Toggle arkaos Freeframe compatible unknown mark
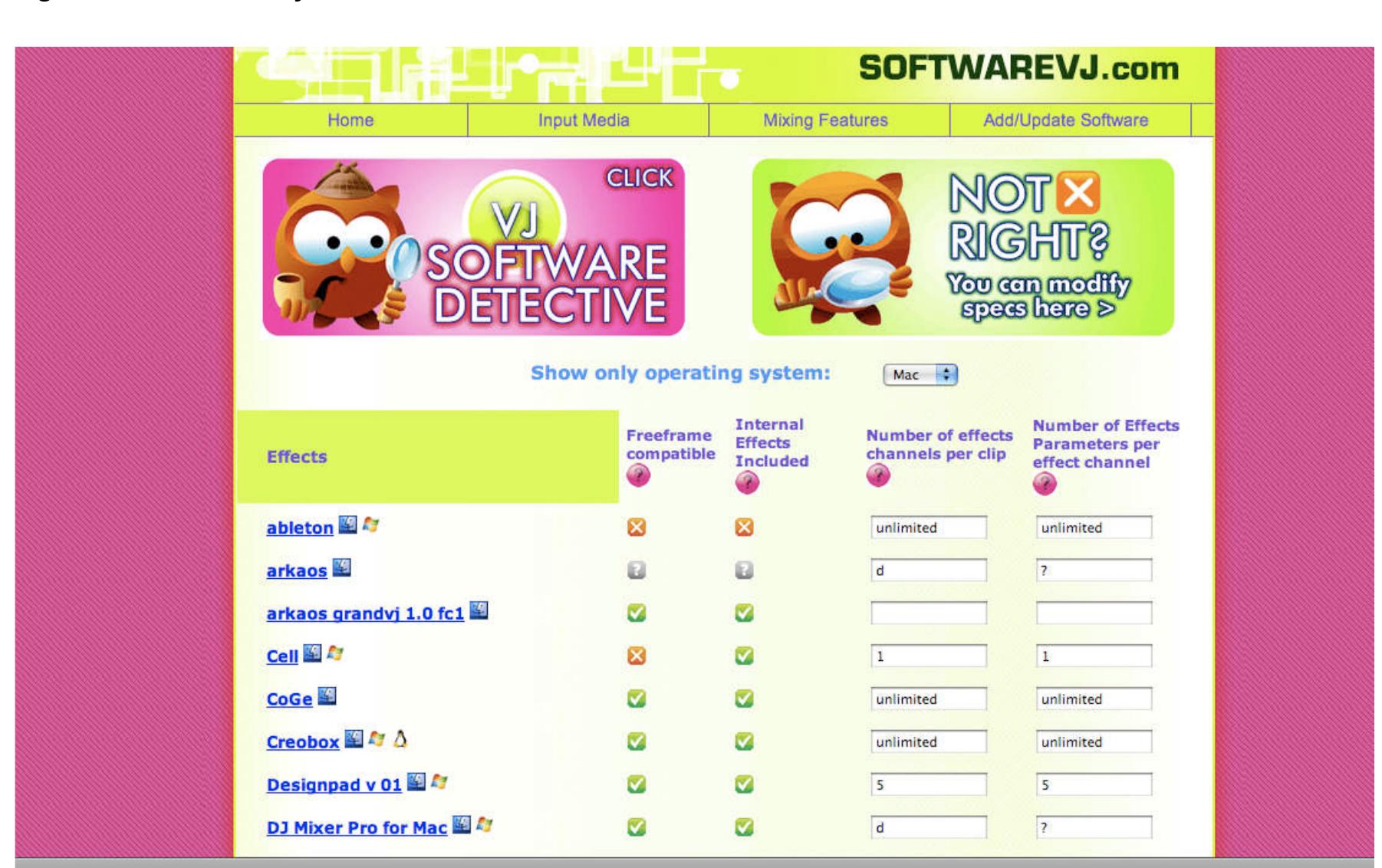This screenshot has width=1382, height=868. (637, 570)
